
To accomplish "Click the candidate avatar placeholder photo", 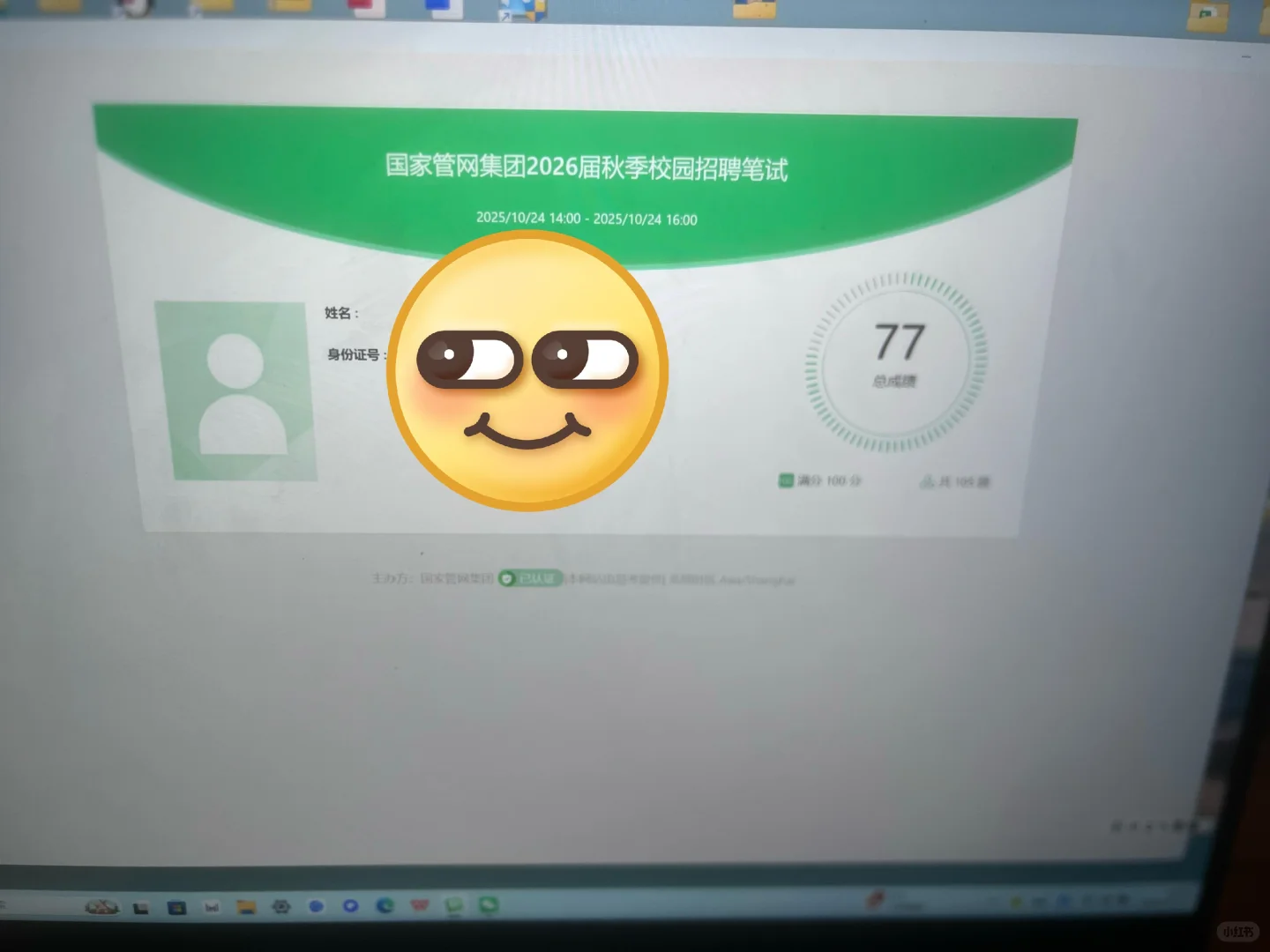I will pos(235,391).
